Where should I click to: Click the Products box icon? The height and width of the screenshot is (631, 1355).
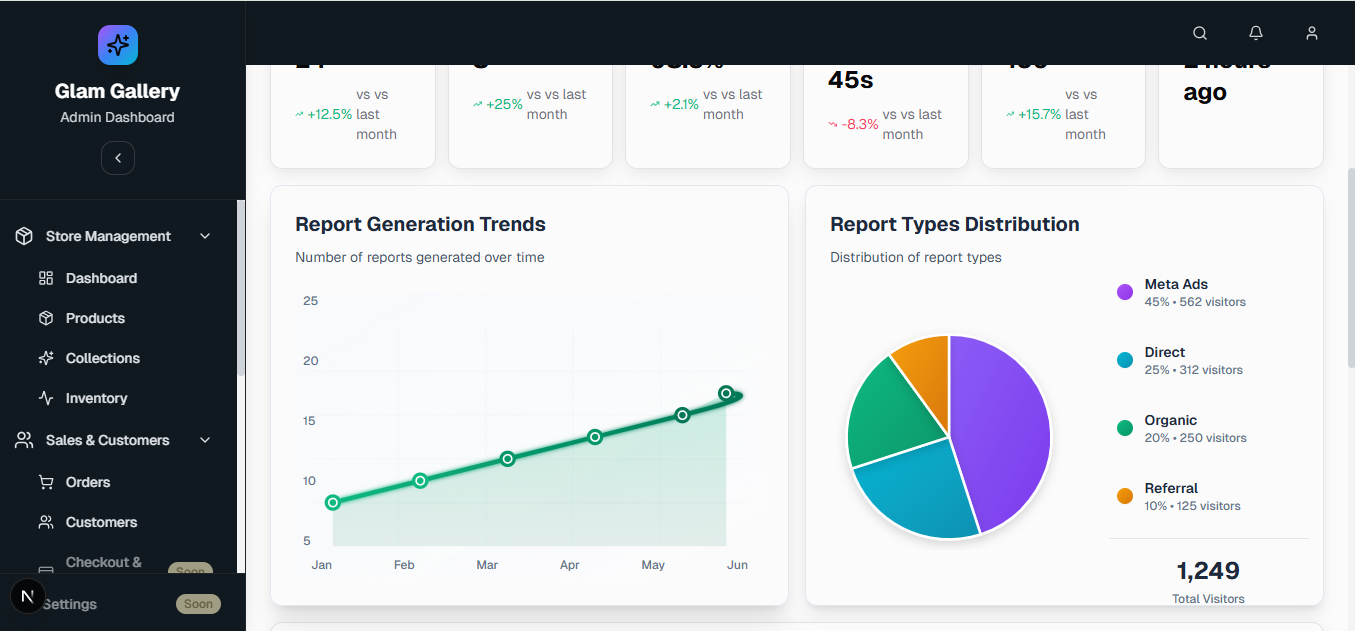tap(46, 318)
